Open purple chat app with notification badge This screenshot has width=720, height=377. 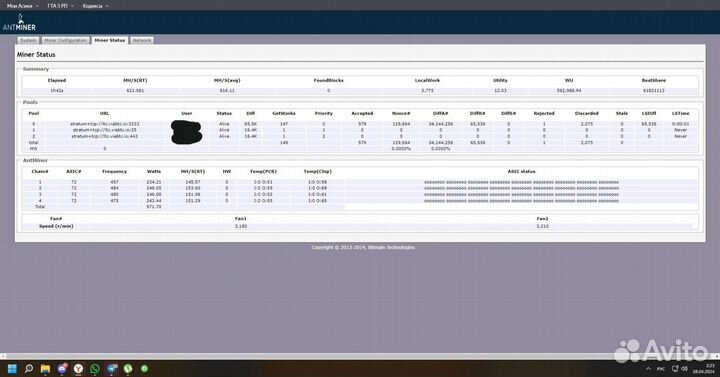point(62,368)
